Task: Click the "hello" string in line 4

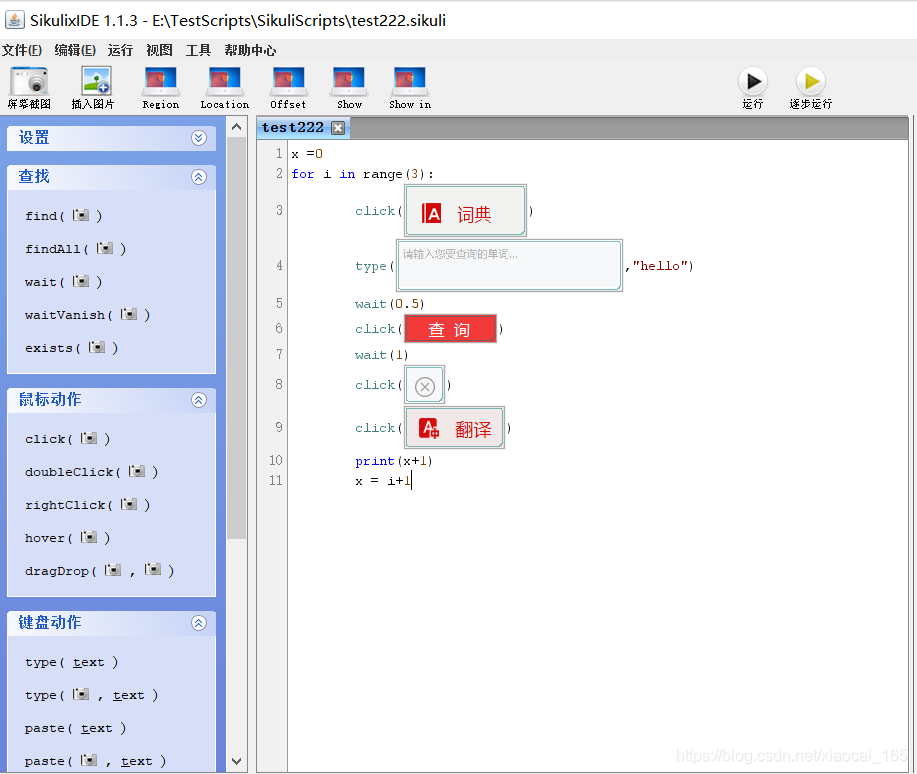Action: coord(660,266)
